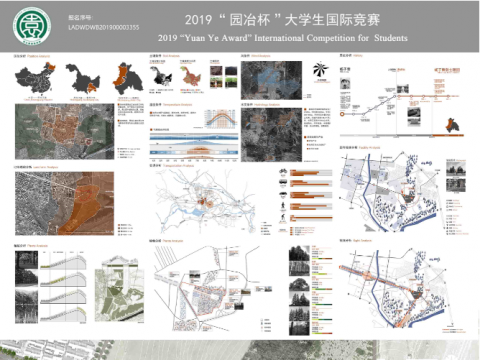The image size is (480, 360).
Task: Click the bottom-left soil cross-section photo
Action: pyautogui.click(x=216, y=83)
